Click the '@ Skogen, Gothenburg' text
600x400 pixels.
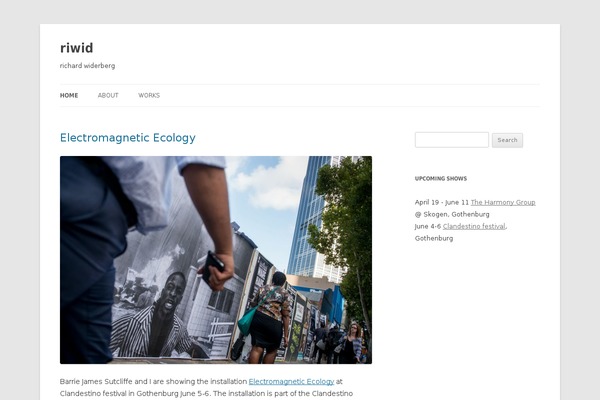coord(452,214)
